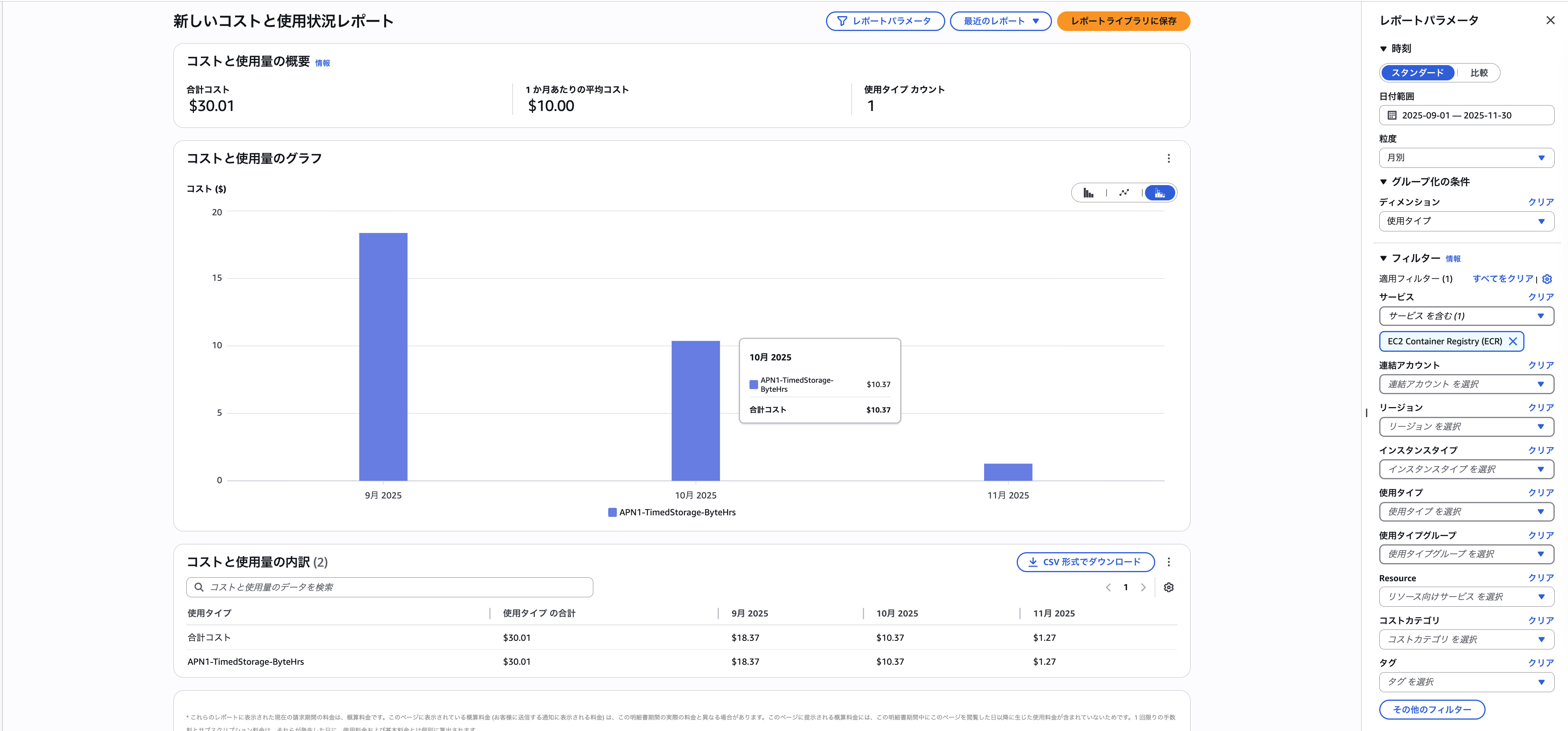Toggle the レポートパラメータ filter button
This screenshot has height=731, width=1568.
[x=884, y=21]
